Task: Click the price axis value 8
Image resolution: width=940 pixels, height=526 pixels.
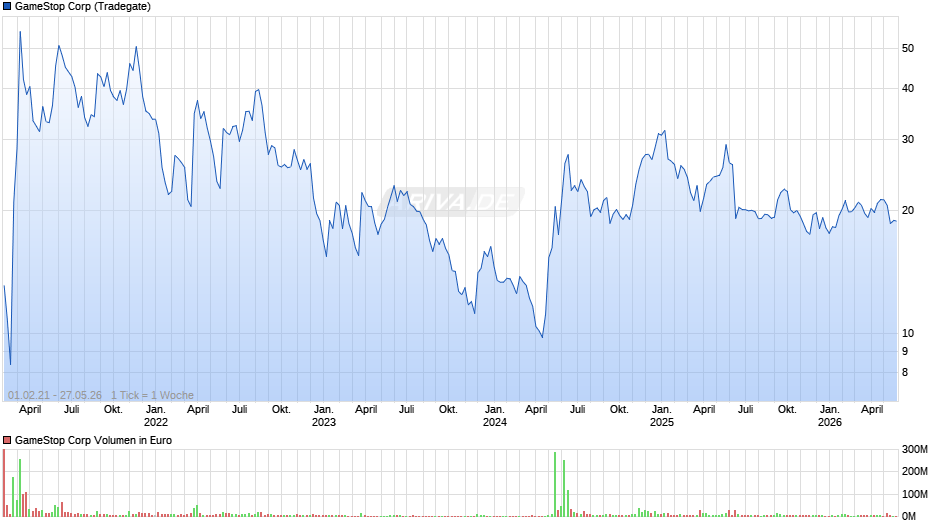Action: tap(905, 372)
